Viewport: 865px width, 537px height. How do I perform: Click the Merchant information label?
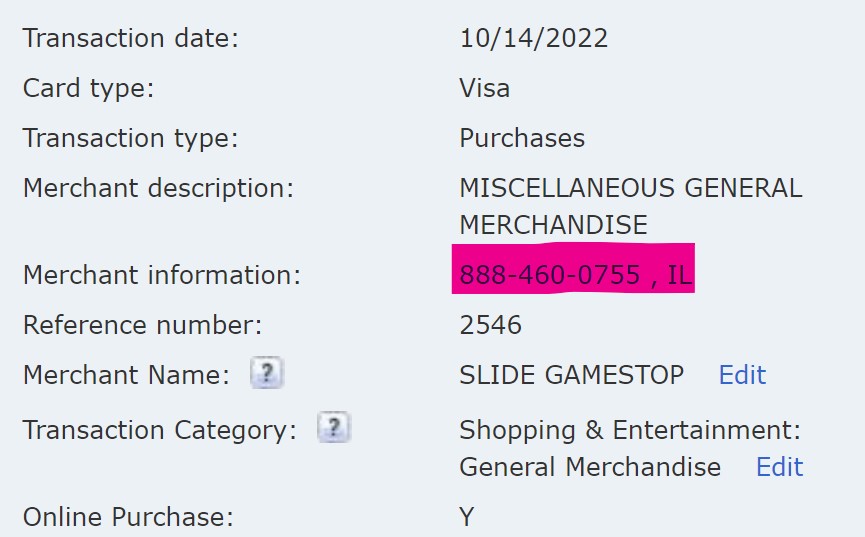tap(161, 275)
